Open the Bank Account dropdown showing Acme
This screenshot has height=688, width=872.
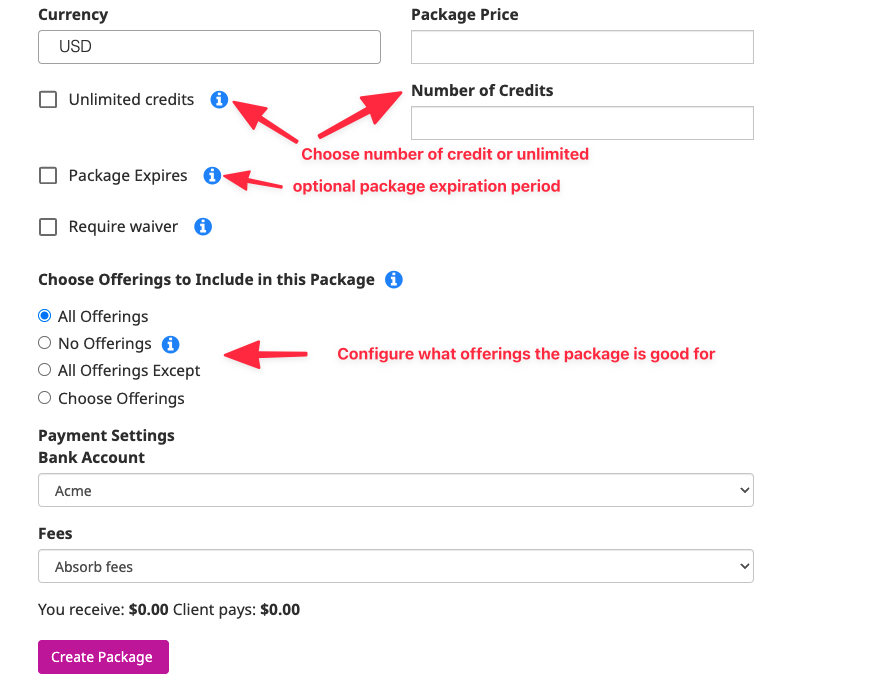click(x=396, y=490)
